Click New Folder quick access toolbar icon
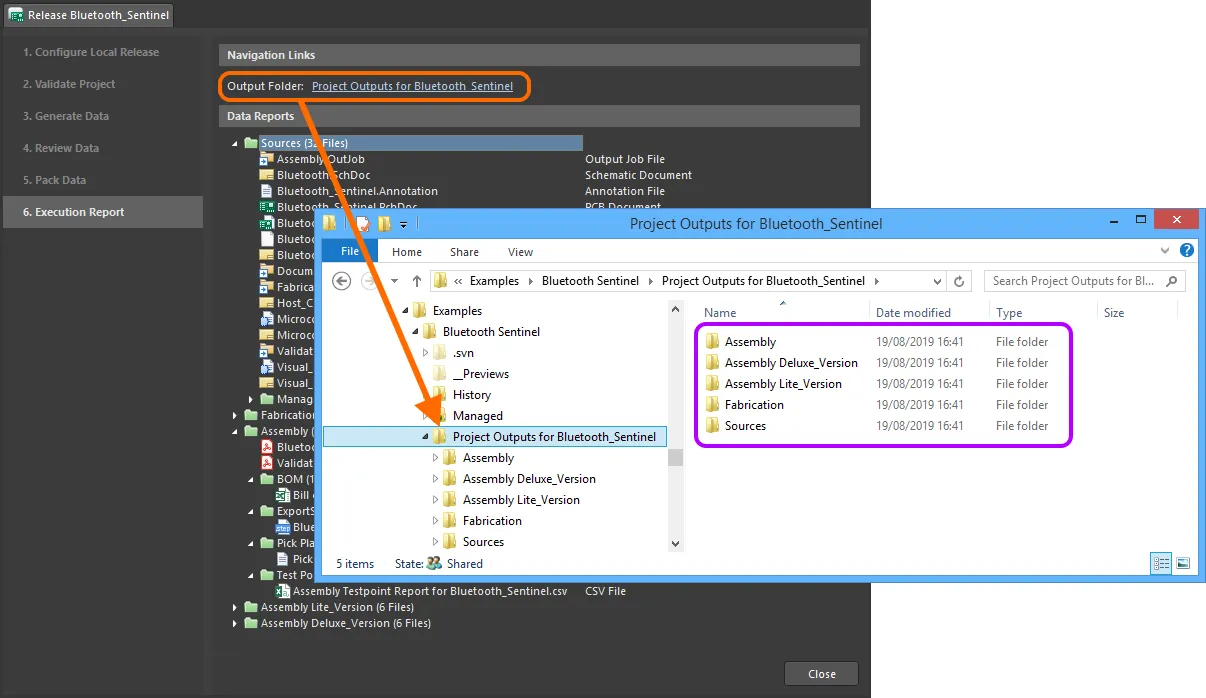 384,224
